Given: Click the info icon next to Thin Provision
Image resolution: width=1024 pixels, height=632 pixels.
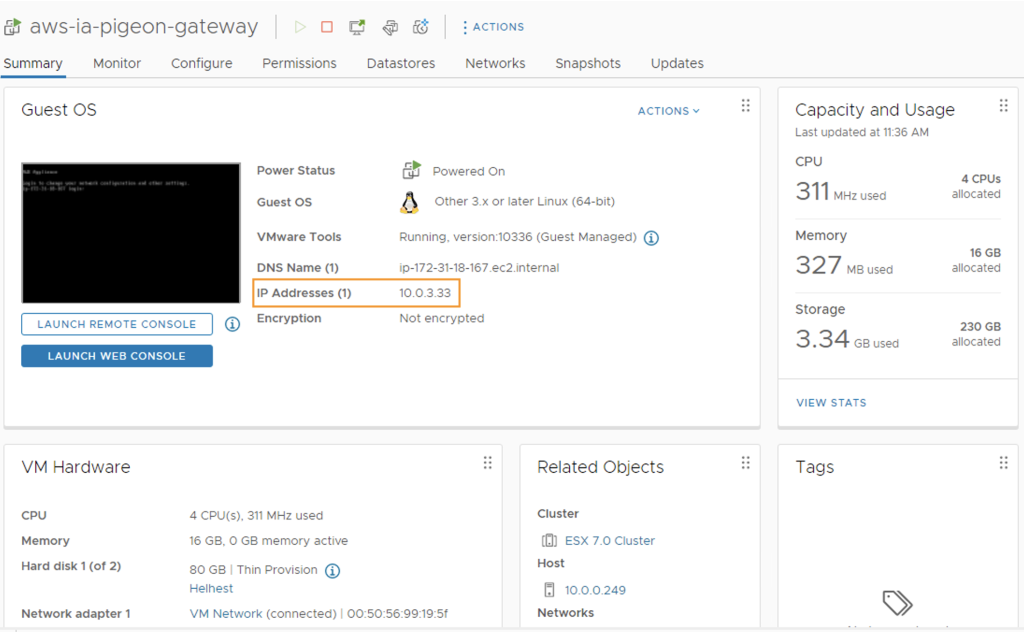Looking at the screenshot, I should pyautogui.click(x=332, y=570).
